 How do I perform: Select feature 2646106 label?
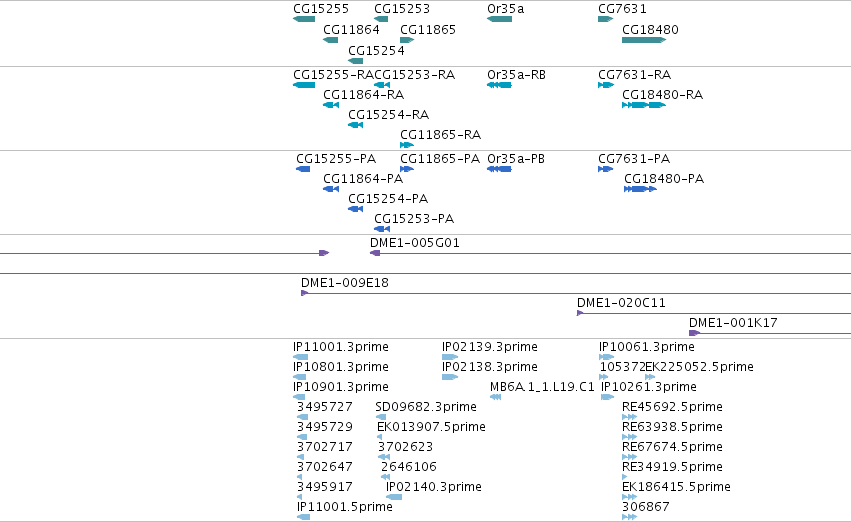point(409,467)
